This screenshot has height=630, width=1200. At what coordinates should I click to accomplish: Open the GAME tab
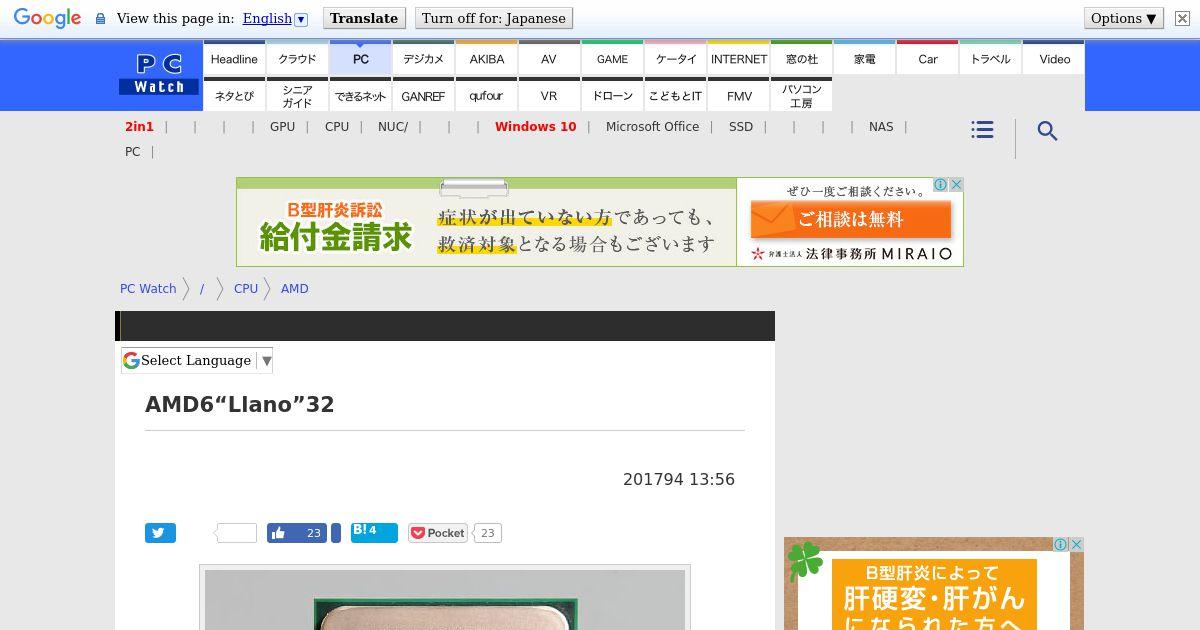pos(613,59)
